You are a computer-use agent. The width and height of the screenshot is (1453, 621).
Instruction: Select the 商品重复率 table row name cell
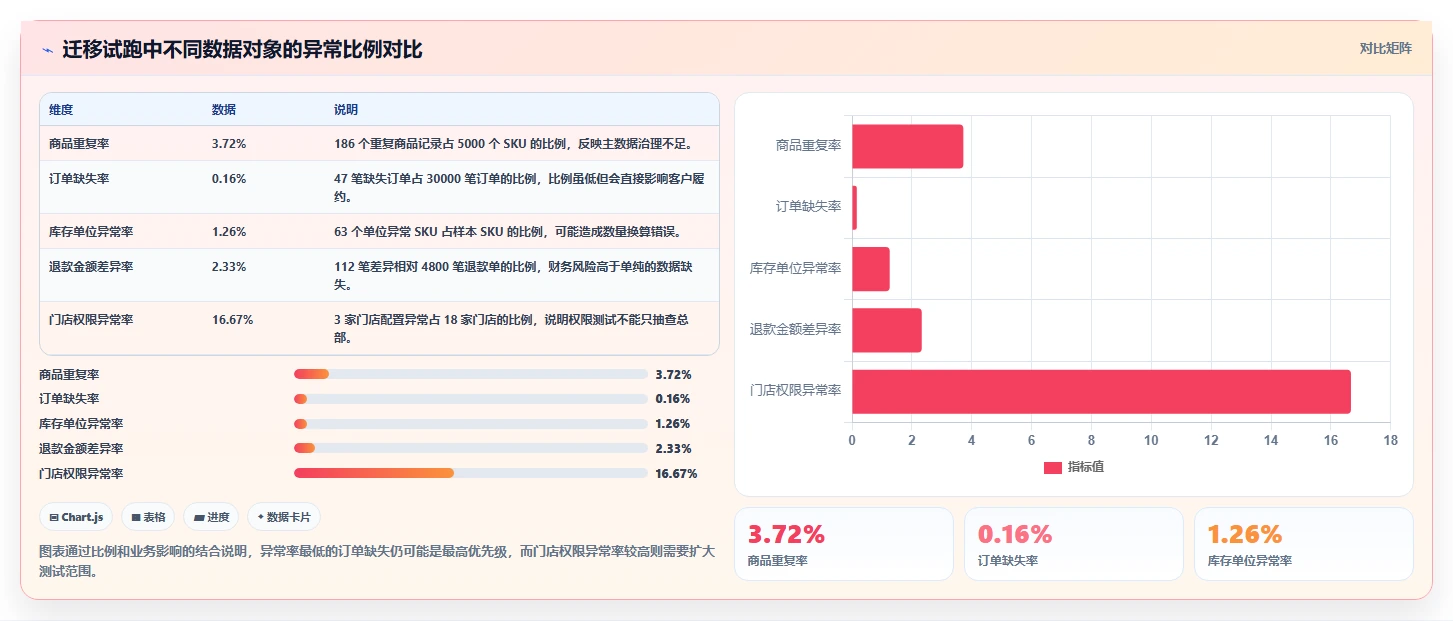pyautogui.click(x=120, y=144)
